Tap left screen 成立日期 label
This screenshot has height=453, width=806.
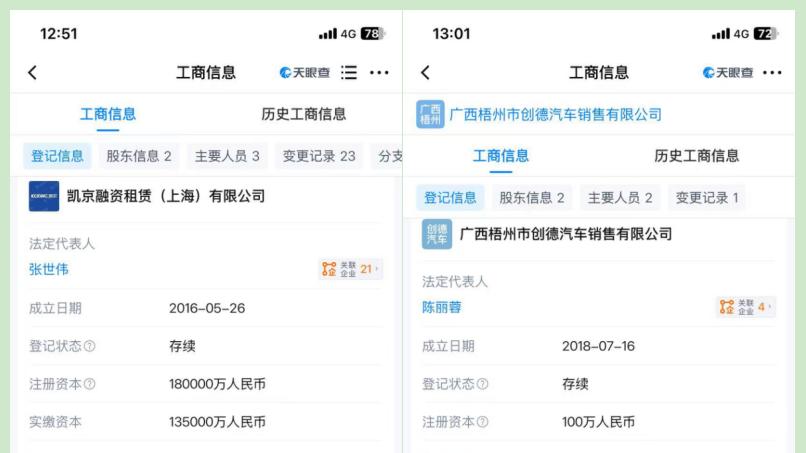[x=56, y=308]
